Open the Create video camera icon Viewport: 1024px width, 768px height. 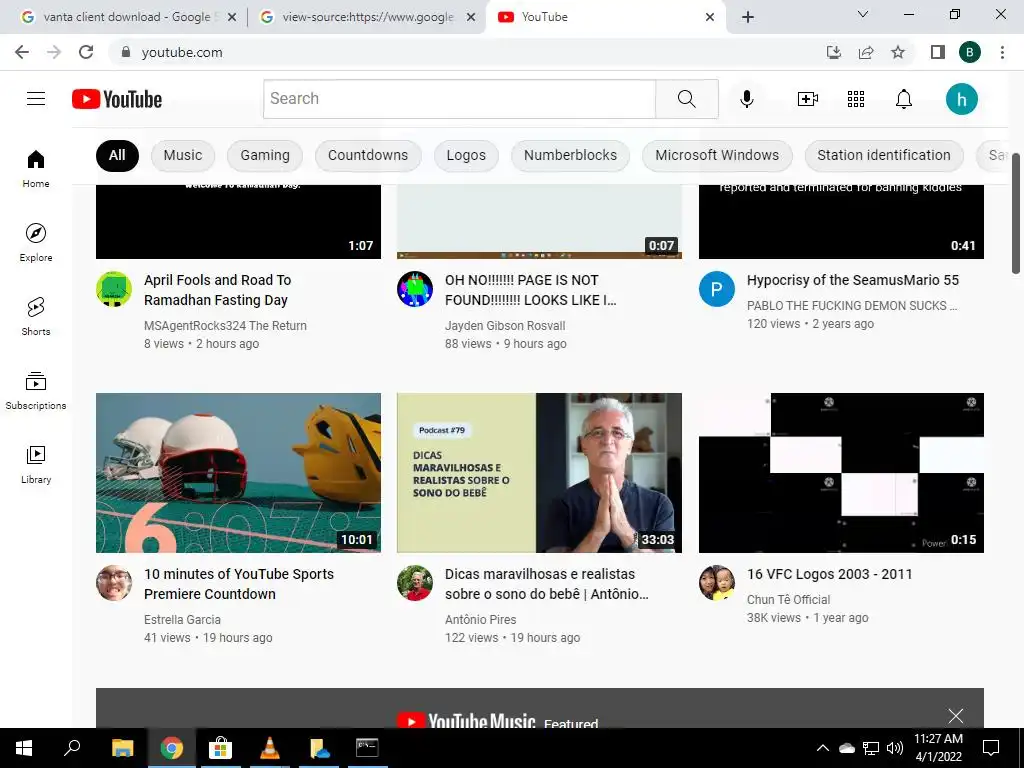tap(808, 99)
